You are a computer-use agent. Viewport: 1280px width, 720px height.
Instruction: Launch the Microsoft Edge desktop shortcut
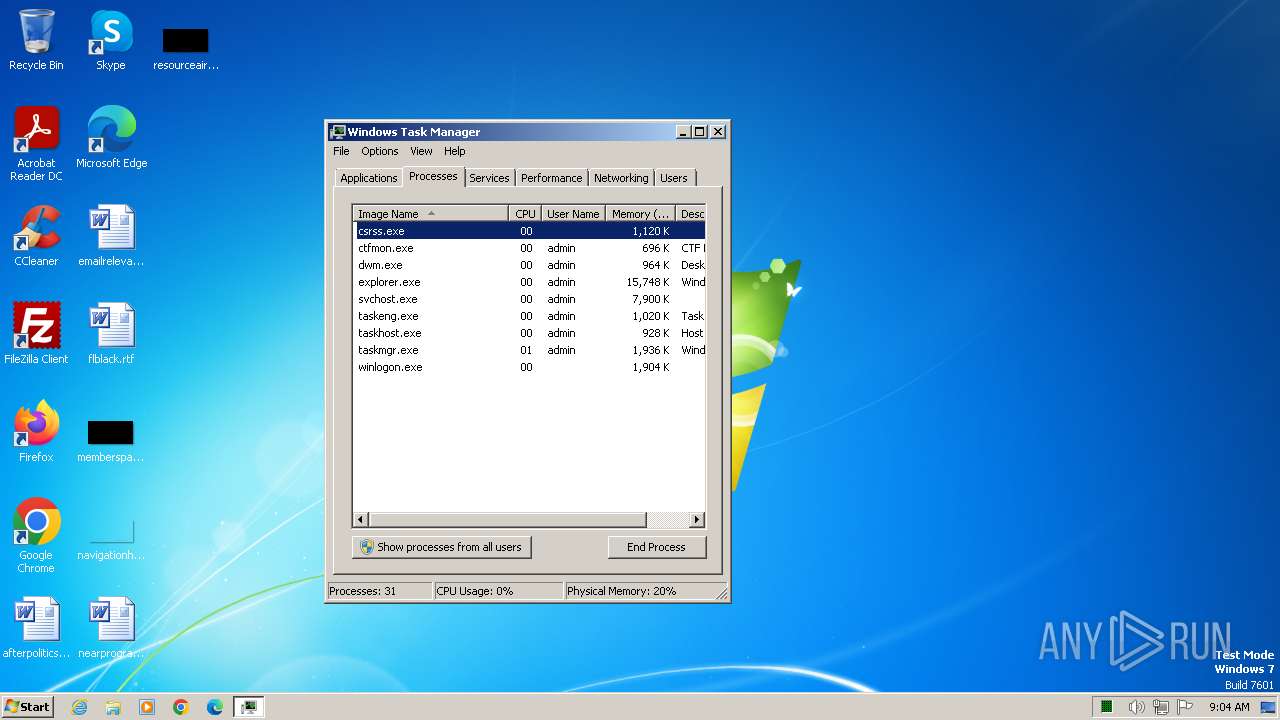tap(111, 138)
